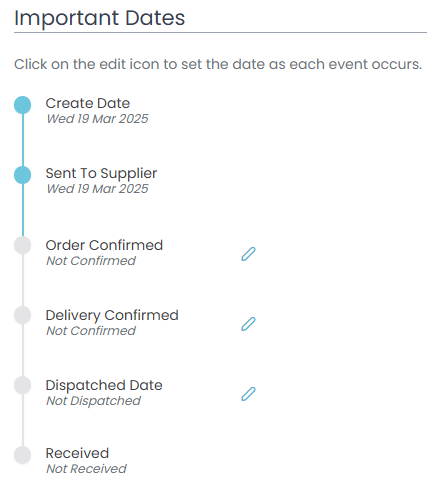Click the Delivery Confirmed label
This screenshot has height=481, width=433.
112,315
